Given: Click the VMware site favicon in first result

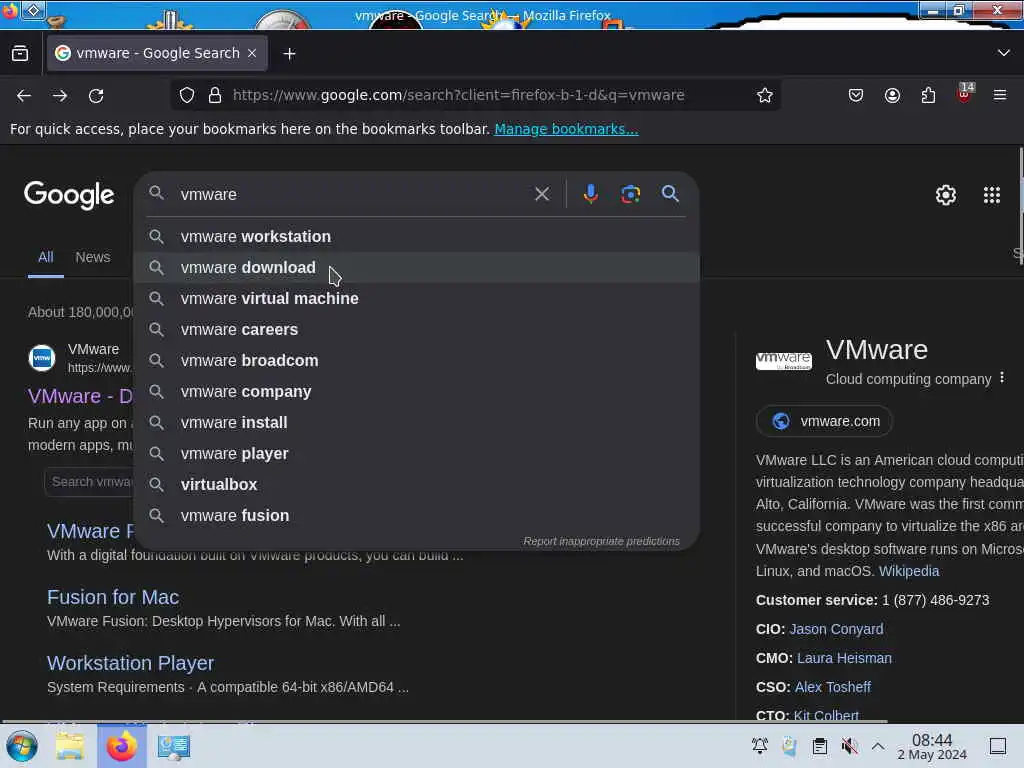Looking at the screenshot, I should click(x=42, y=358).
